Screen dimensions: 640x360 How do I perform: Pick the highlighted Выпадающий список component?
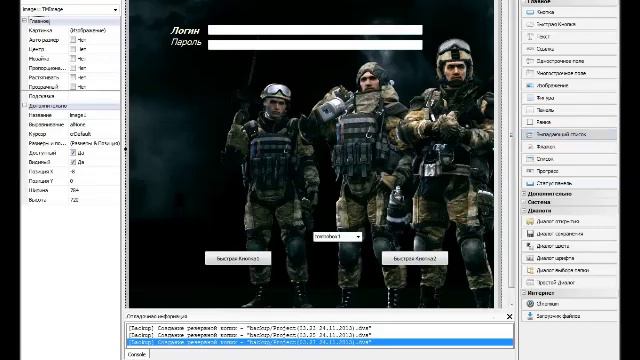[569, 134]
